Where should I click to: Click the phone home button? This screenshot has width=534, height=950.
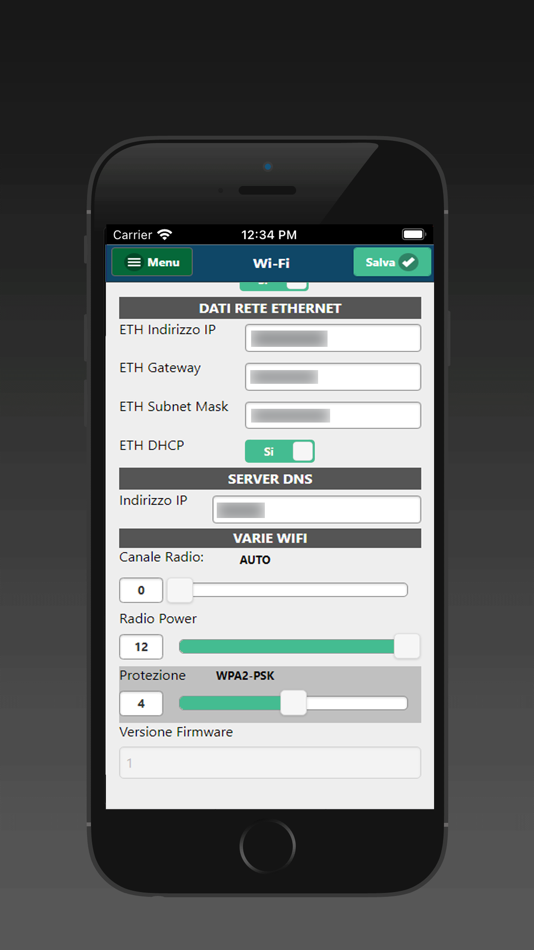(267, 846)
